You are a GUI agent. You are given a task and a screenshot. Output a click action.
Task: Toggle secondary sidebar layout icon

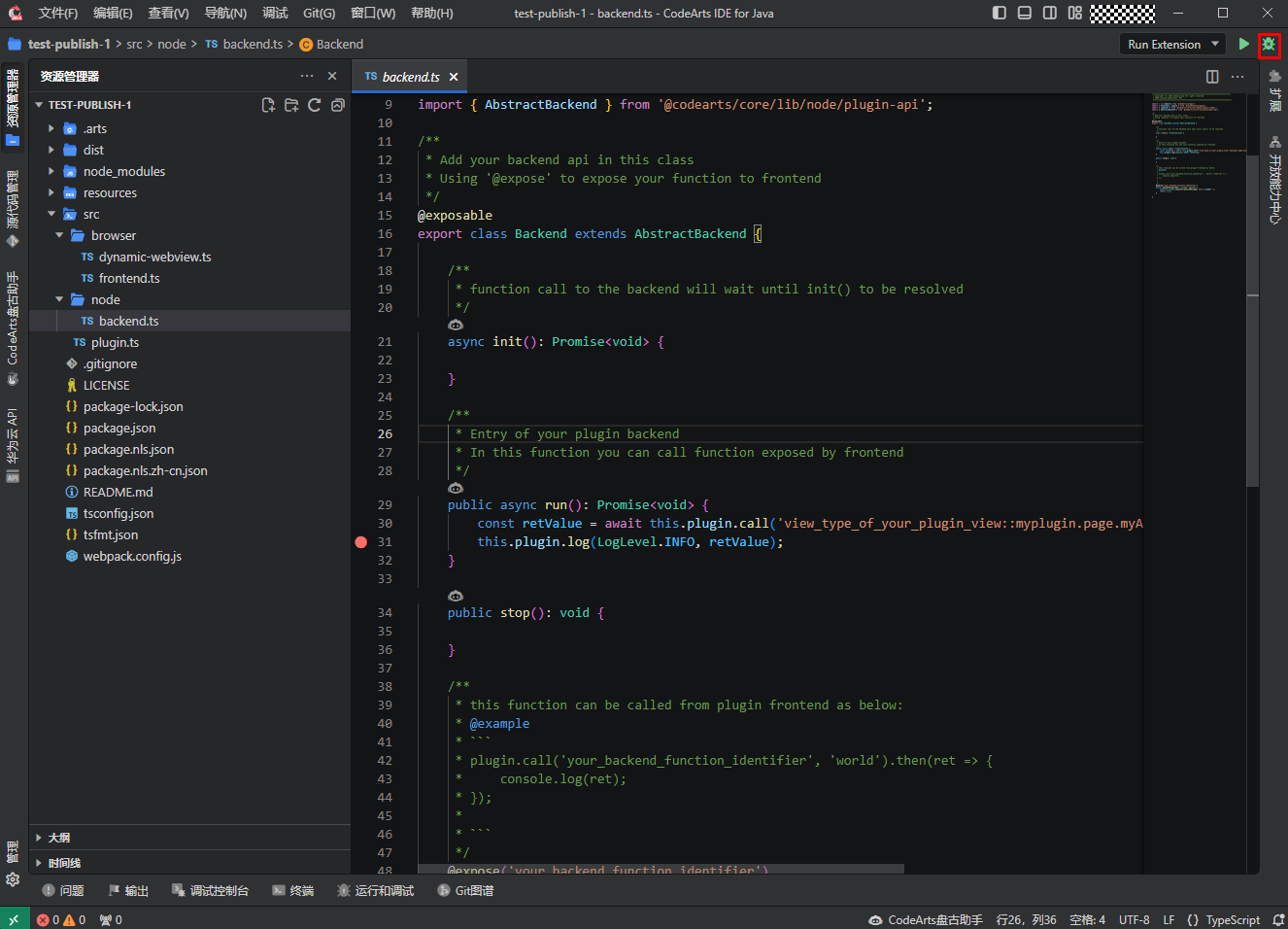(1050, 13)
